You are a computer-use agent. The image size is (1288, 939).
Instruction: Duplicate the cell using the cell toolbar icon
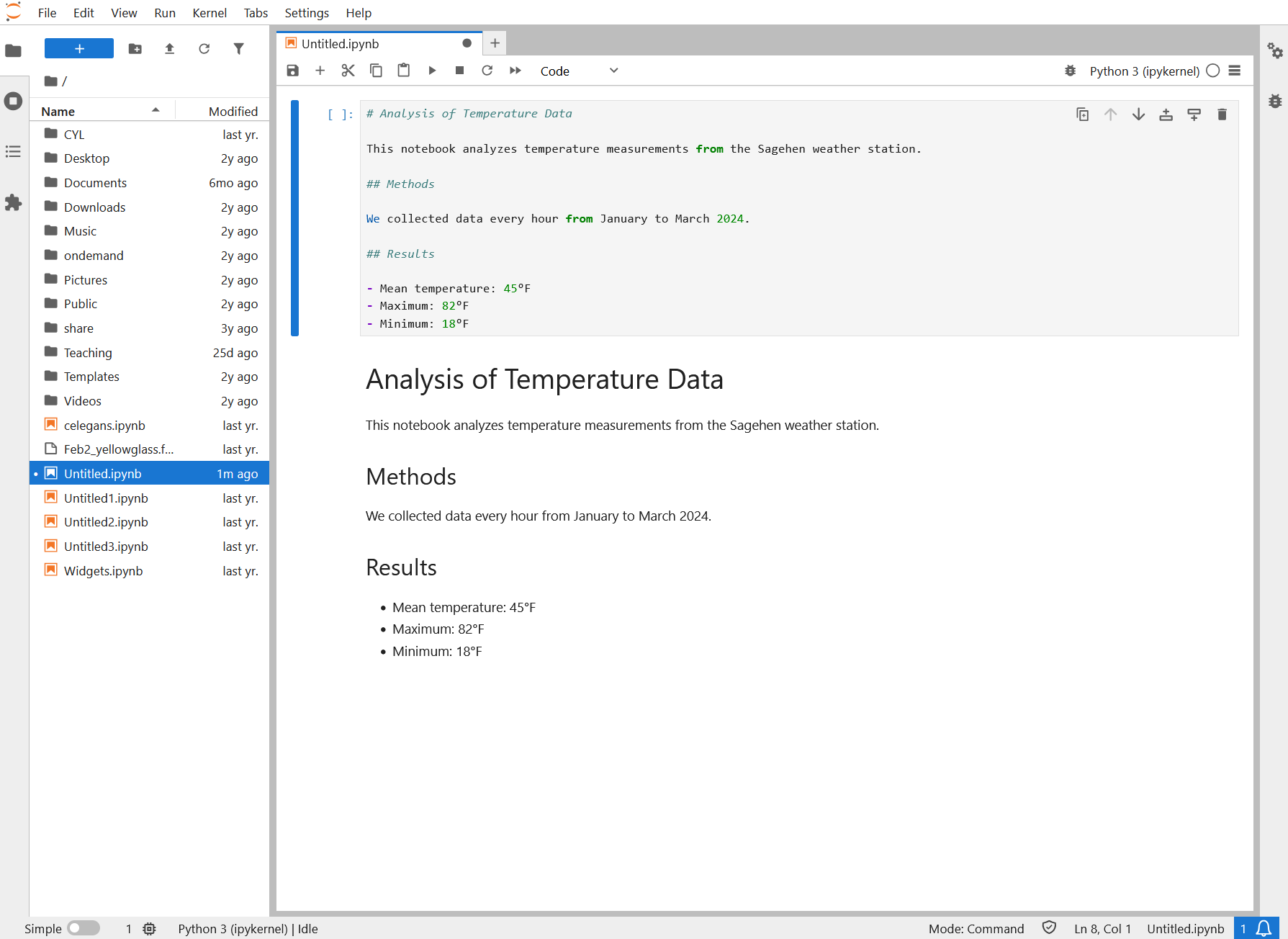[1082, 114]
